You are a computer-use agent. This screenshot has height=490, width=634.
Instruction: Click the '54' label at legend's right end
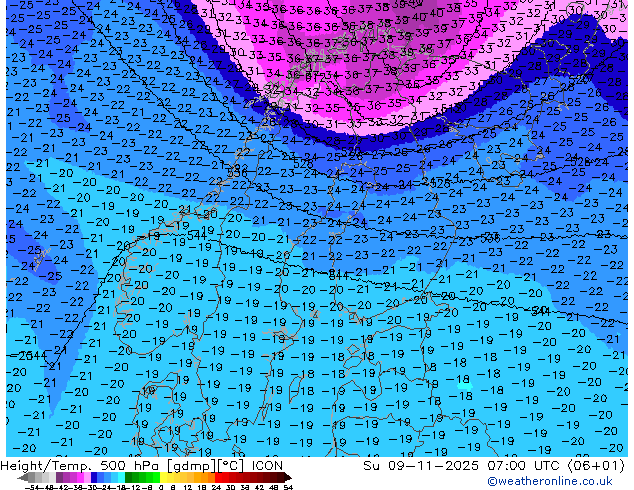coord(288,487)
